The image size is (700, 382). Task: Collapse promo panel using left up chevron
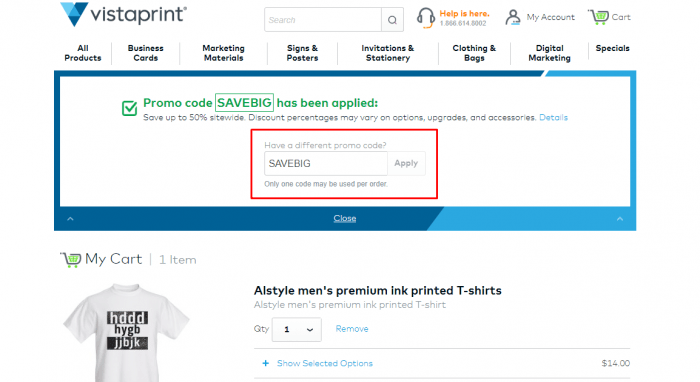[70, 219]
